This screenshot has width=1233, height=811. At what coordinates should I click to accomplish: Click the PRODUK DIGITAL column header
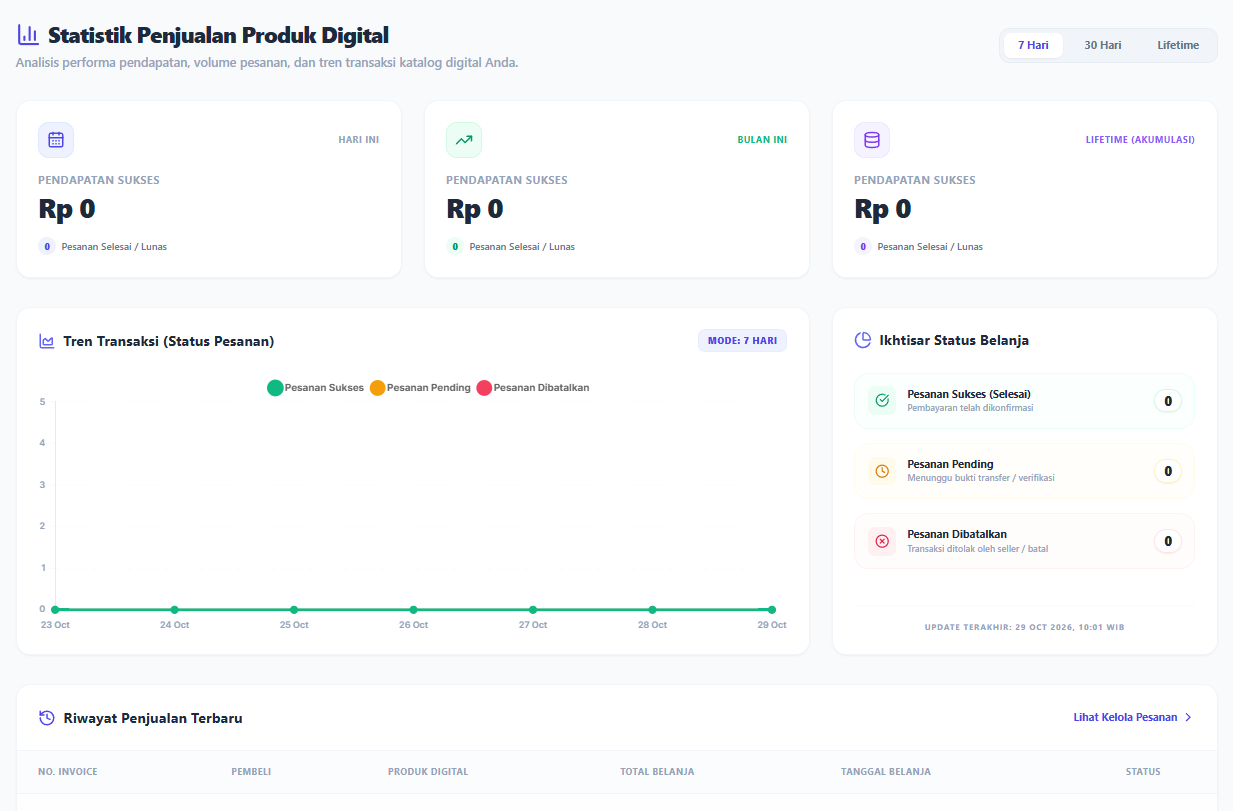[x=428, y=772]
